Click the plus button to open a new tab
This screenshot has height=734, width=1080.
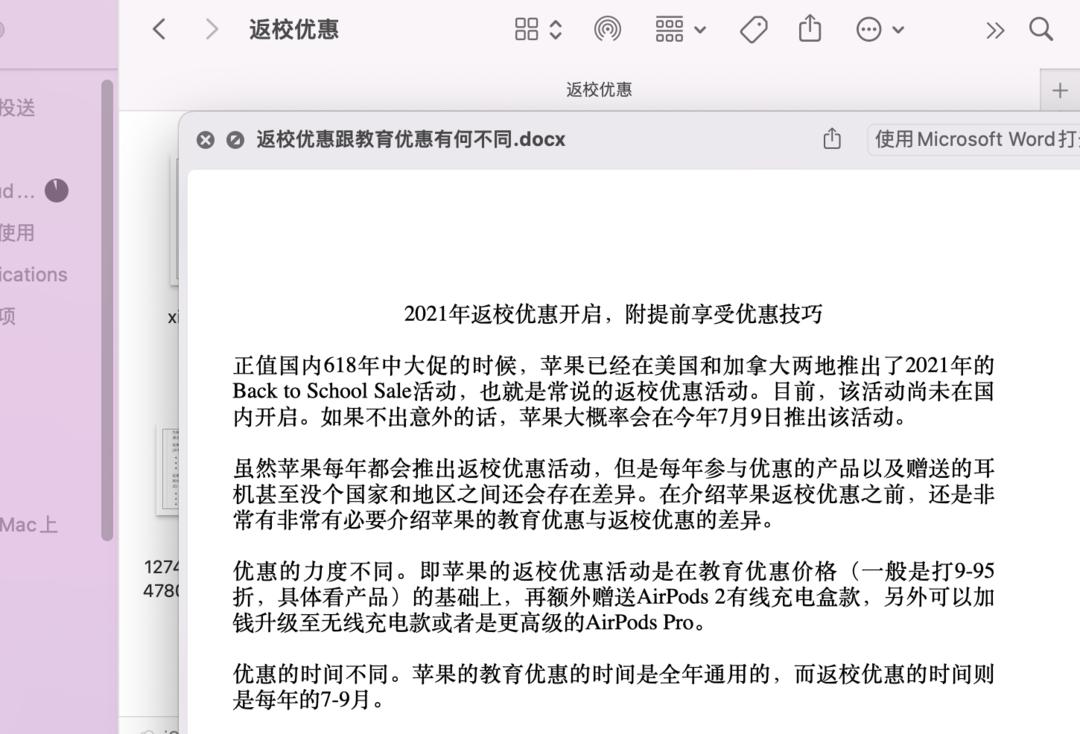[x=1059, y=89]
